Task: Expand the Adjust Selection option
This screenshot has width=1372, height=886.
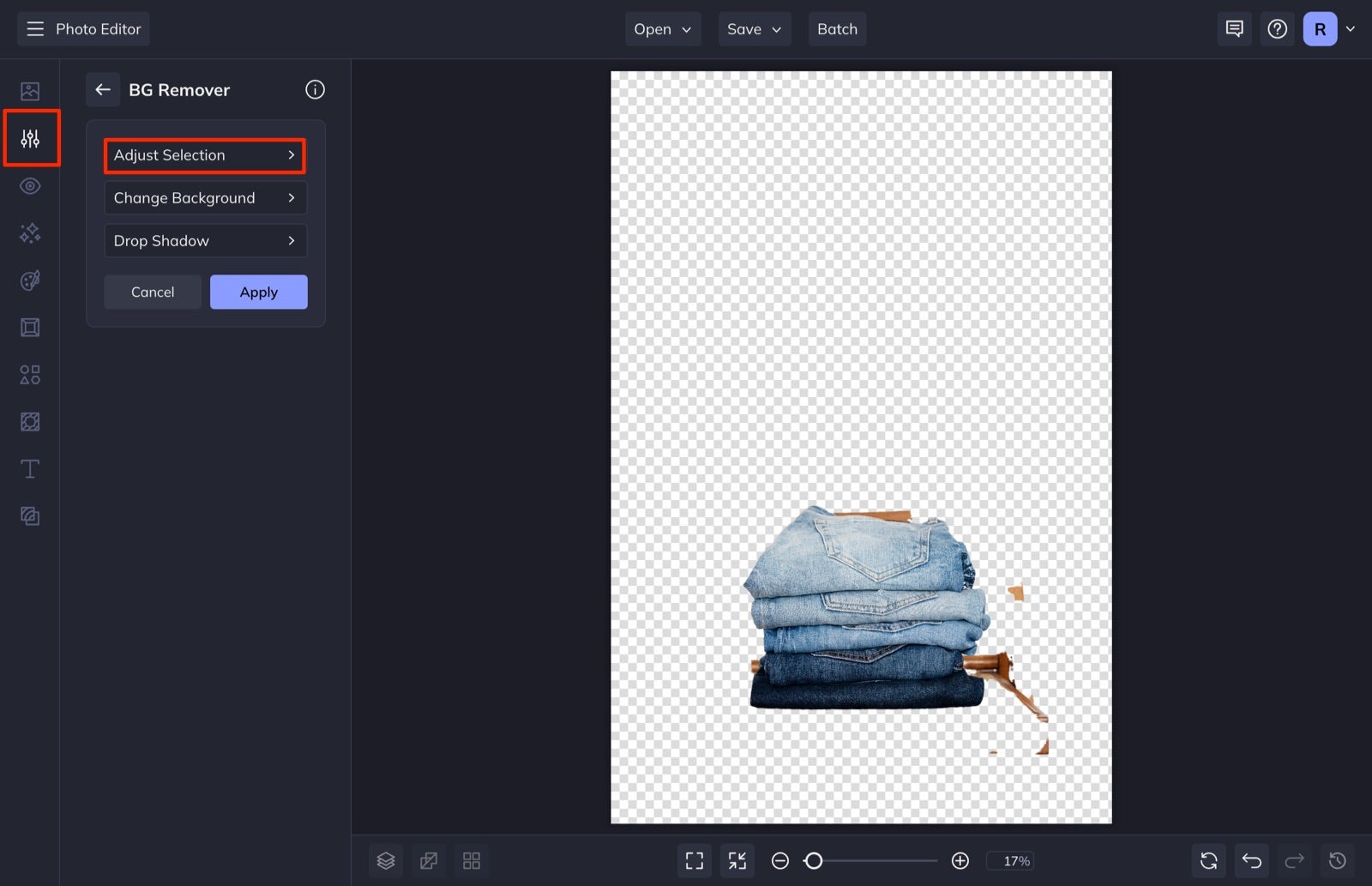Action: 204,155
